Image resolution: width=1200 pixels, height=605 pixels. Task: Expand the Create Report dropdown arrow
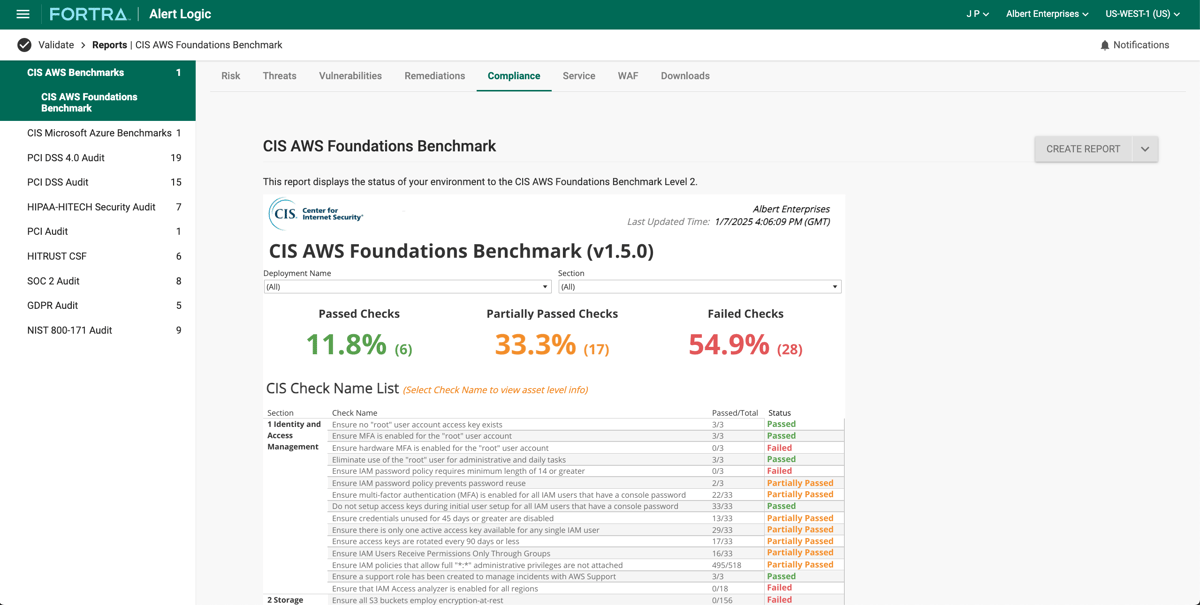coord(1144,148)
